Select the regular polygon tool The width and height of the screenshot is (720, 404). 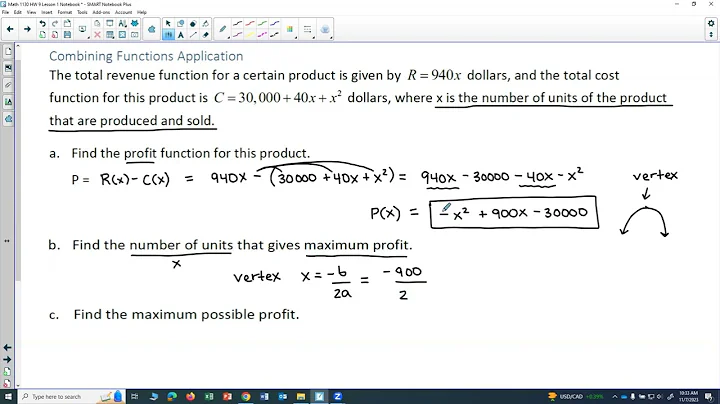pyautogui.click(x=193, y=24)
